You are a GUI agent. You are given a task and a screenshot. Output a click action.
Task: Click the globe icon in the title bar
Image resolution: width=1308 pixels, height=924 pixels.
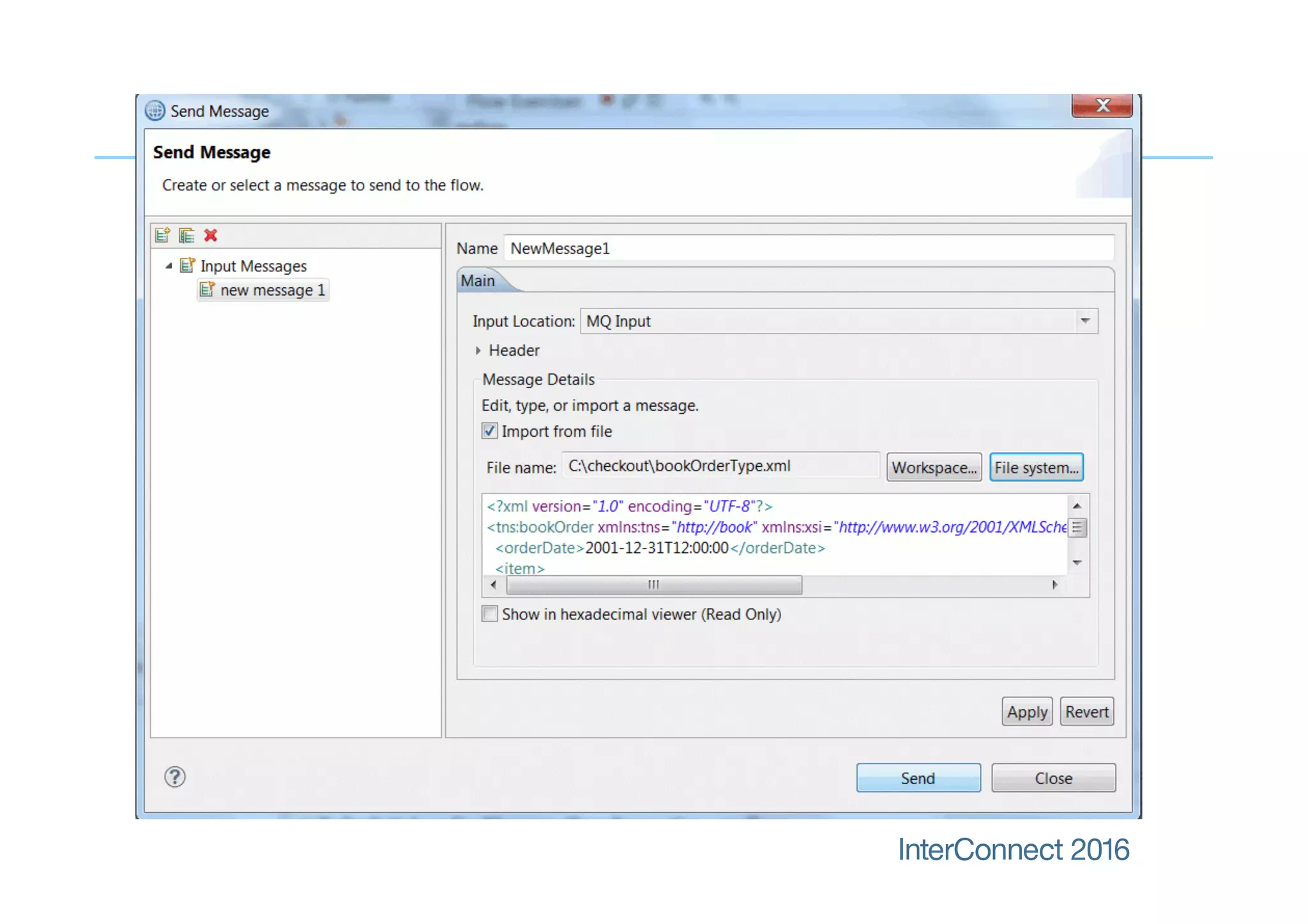pyautogui.click(x=155, y=111)
